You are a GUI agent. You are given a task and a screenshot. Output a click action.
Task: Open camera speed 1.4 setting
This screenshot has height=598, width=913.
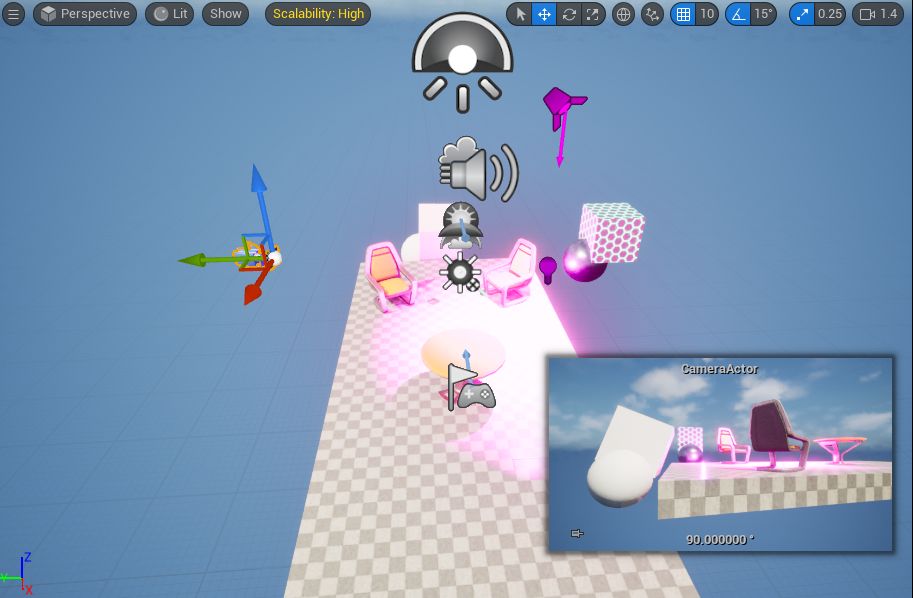878,14
